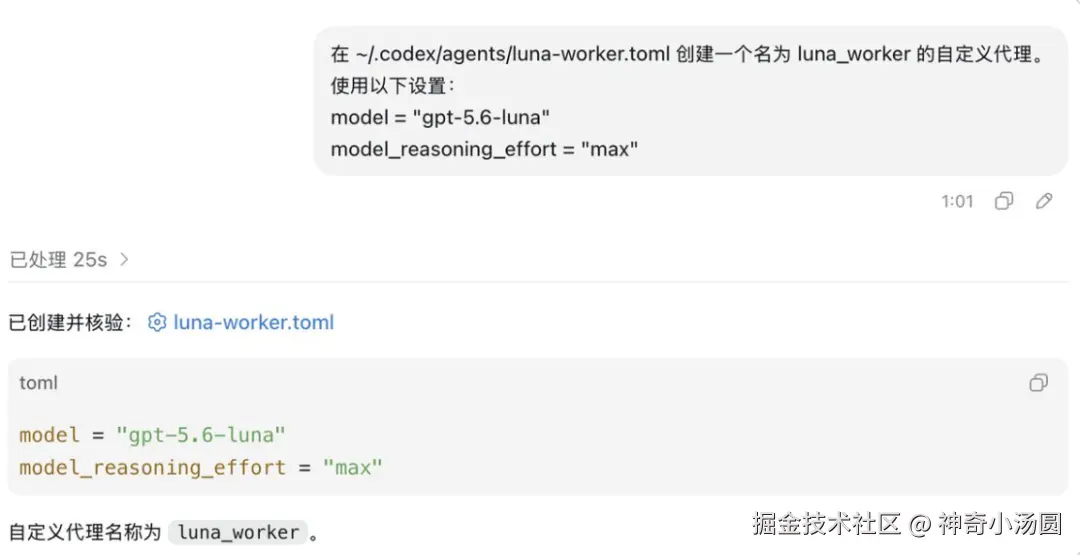This screenshot has width=1080, height=555.
Task: Open the luna-worker.toml file link
Action: pos(253,322)
